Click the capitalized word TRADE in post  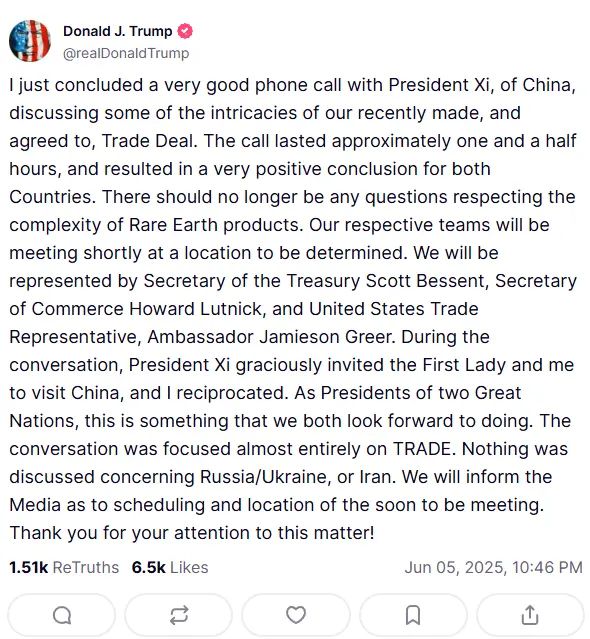(x=422, y=449)
